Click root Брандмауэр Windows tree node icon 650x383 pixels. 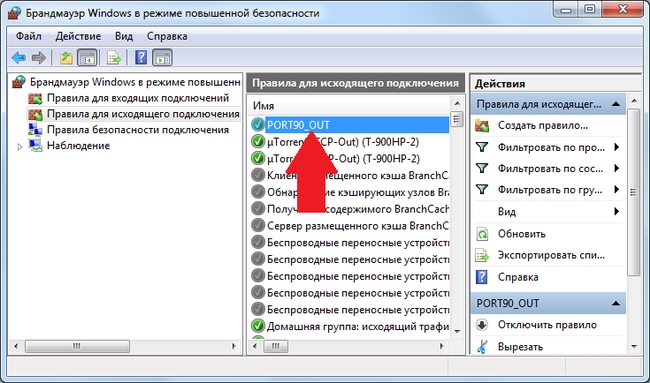[x=19, y=82]
